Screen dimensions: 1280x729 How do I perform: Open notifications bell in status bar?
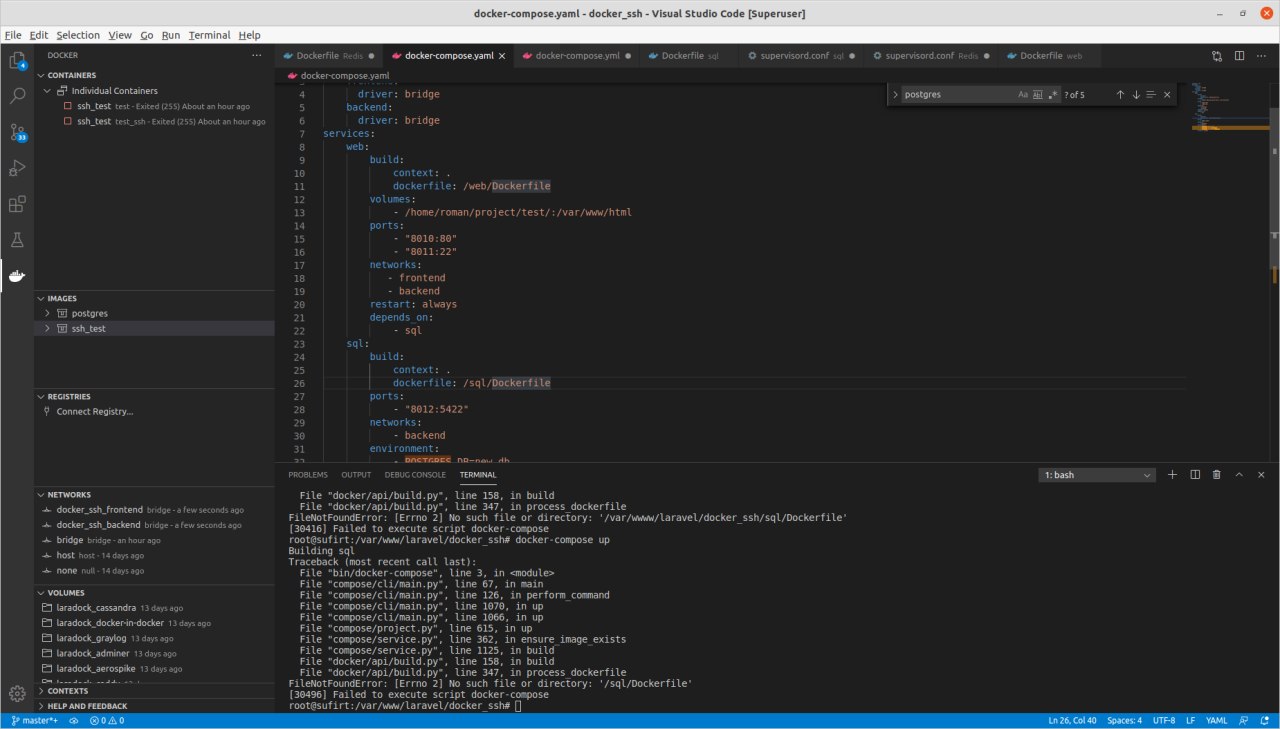pos(1265,721)
